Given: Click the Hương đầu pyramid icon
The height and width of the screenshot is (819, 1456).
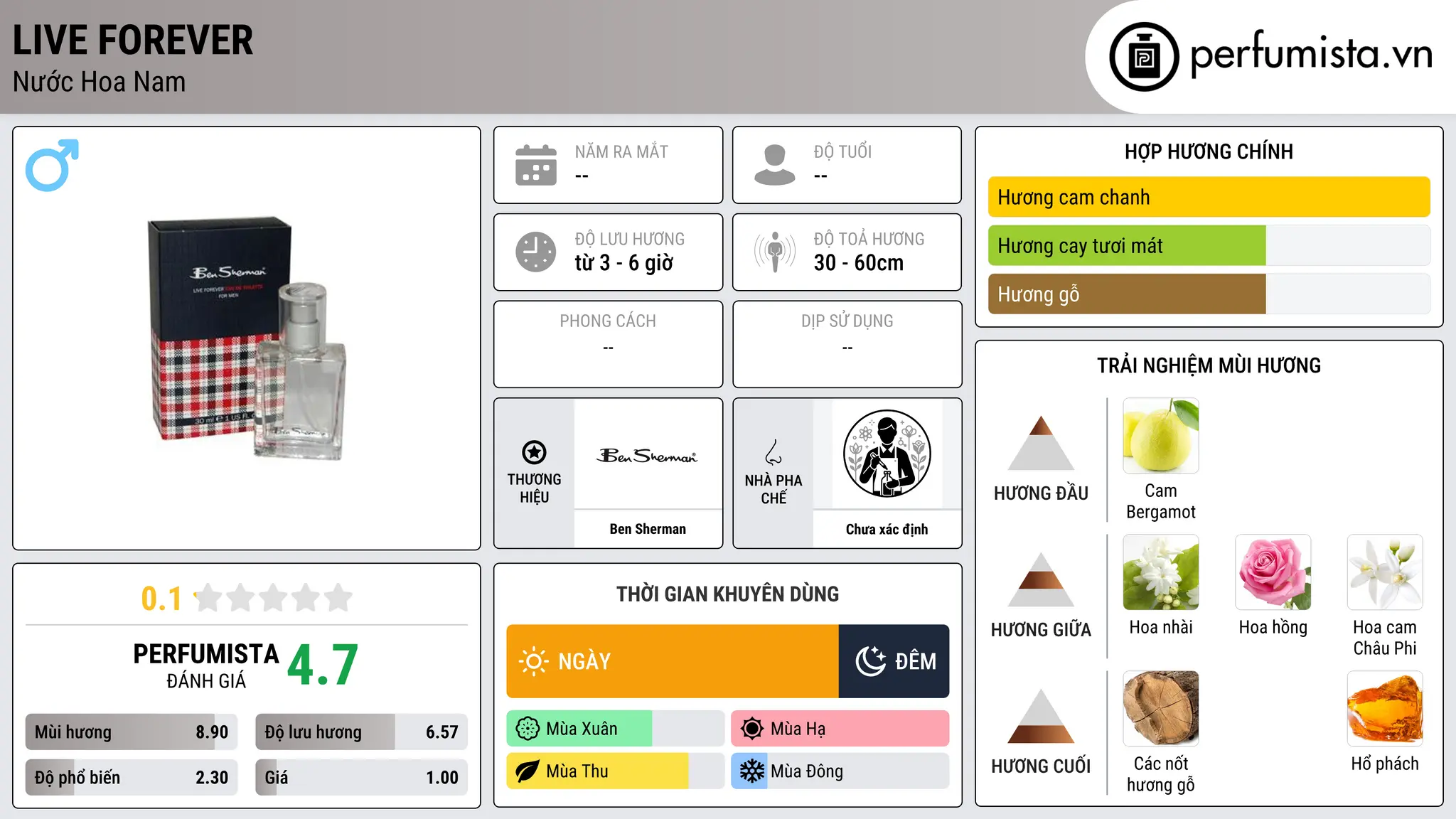Looking at the screenshot, I should (1041, 443).
